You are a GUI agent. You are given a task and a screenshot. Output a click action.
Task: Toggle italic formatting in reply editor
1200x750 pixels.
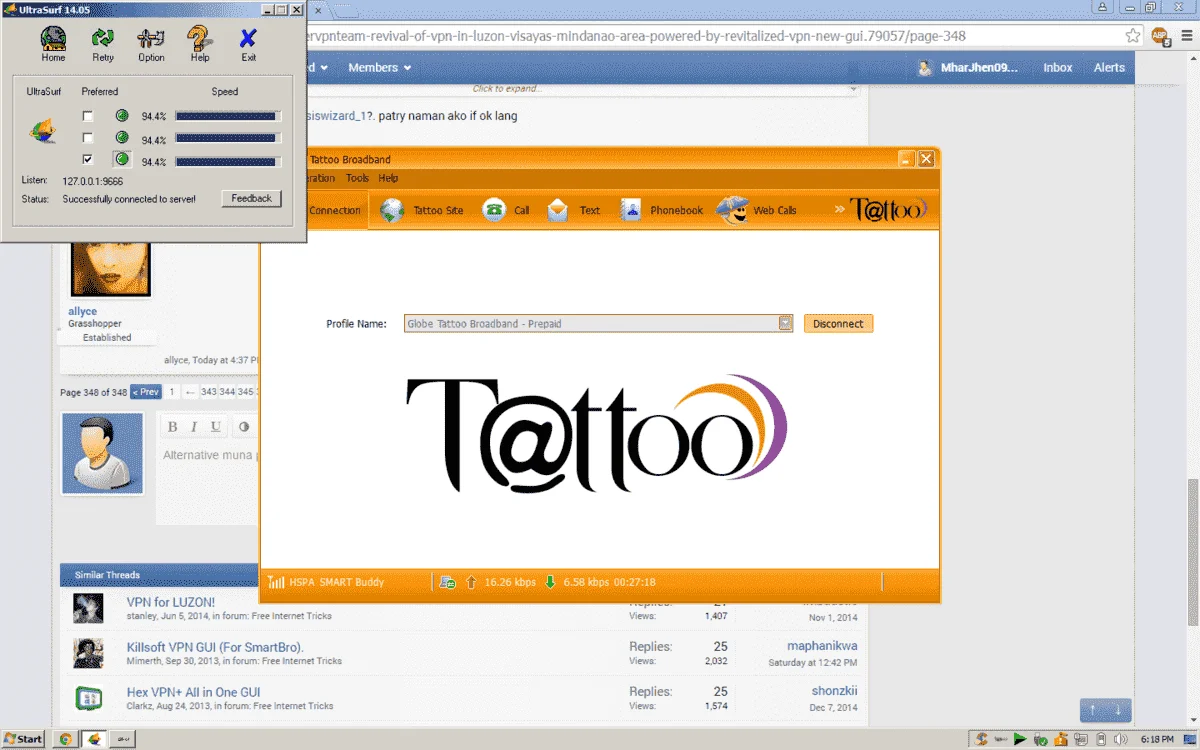click(194, 427)
